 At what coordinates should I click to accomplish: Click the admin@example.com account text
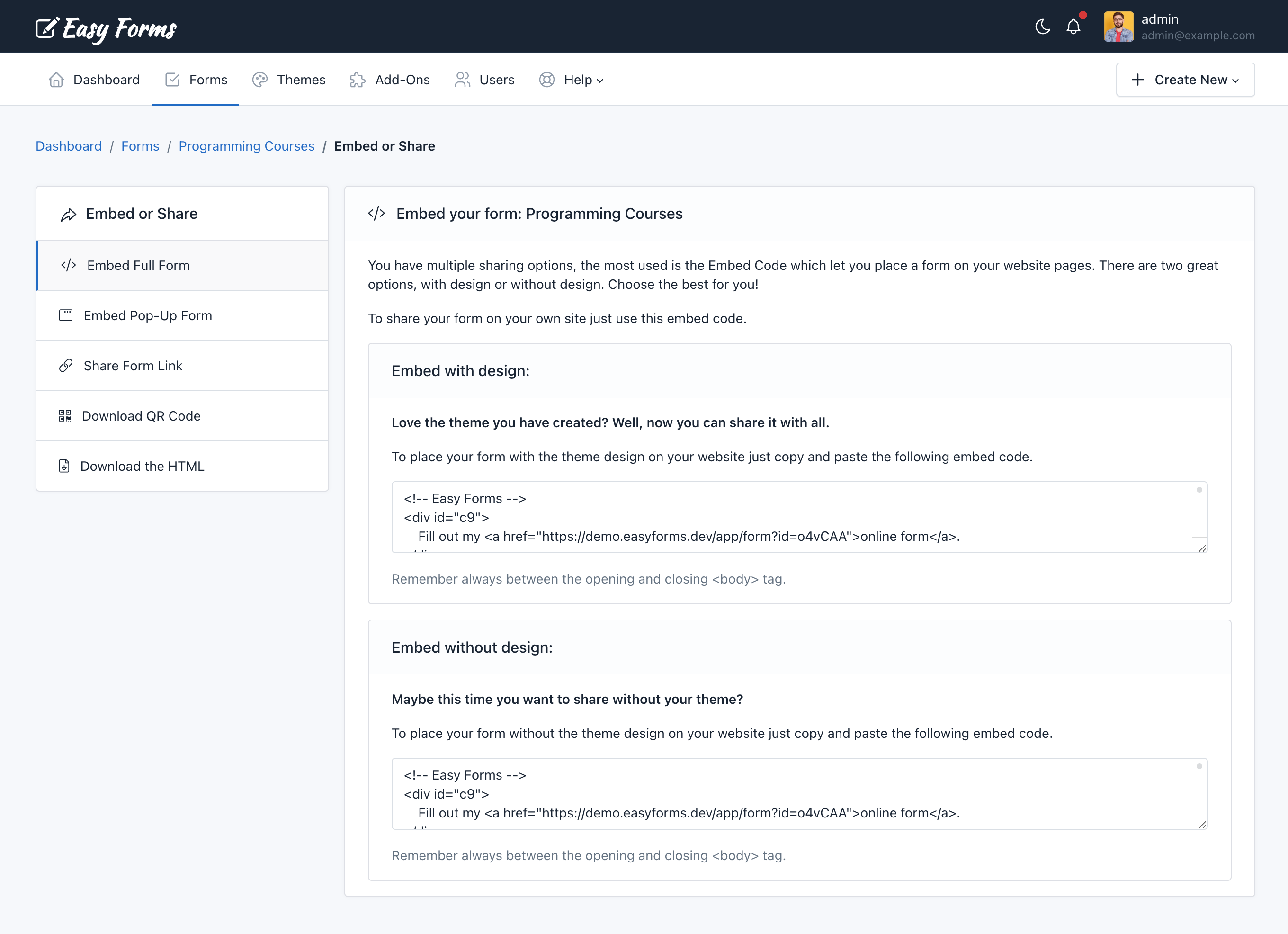[x=1198, y=36]
